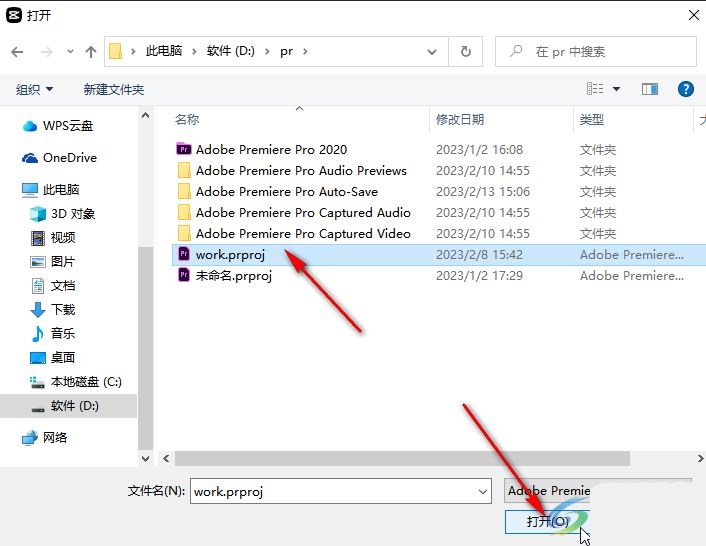Click 新建文件夹 to create folder
This screenshot has height=546, width=706.
(x=114, y=90)
